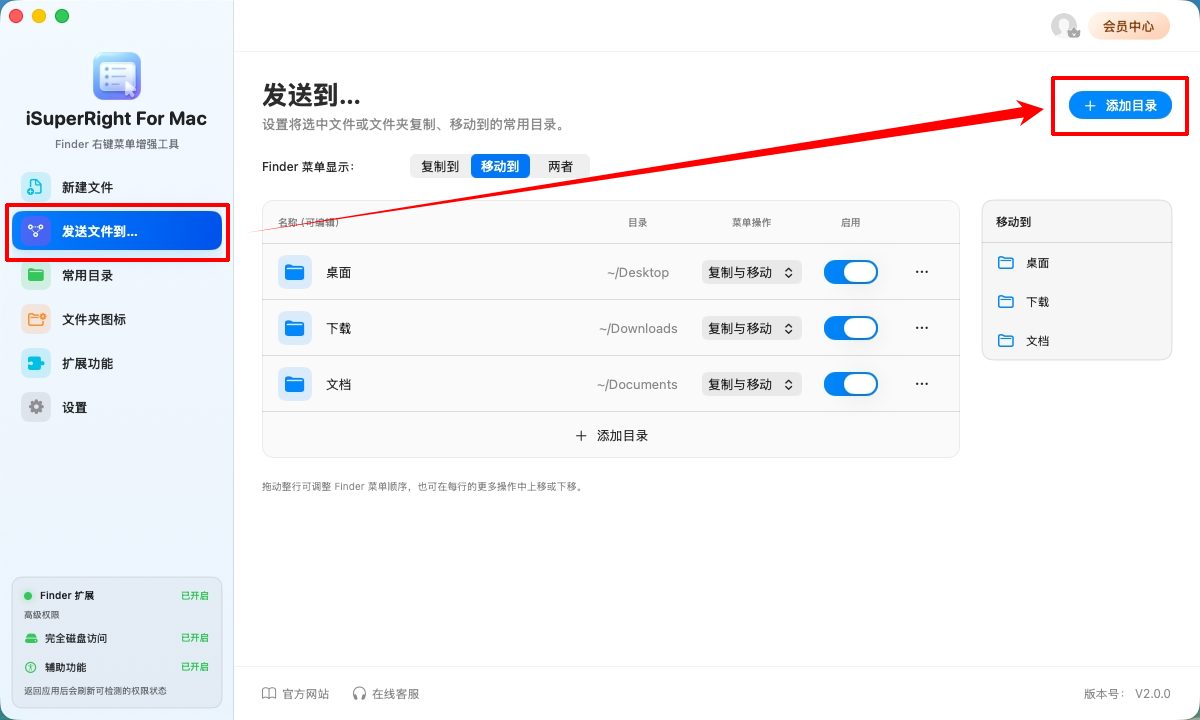The width and height of the screenshot is (1200, 720).
Task: Select 移动到 display mode
Action: [x=500, y=166]
